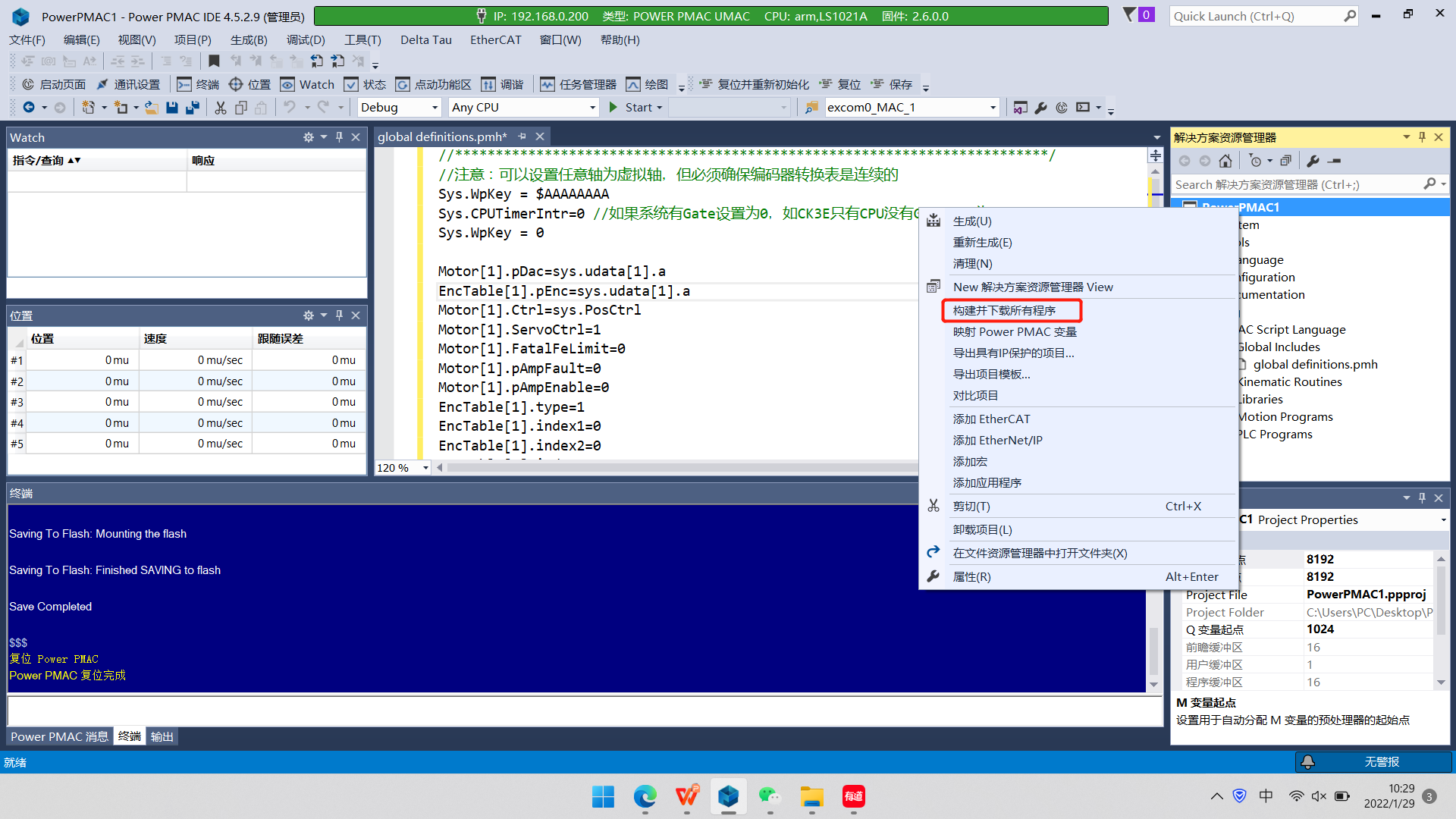Open Microsoft Edge from the taskbar

(645, 796)
